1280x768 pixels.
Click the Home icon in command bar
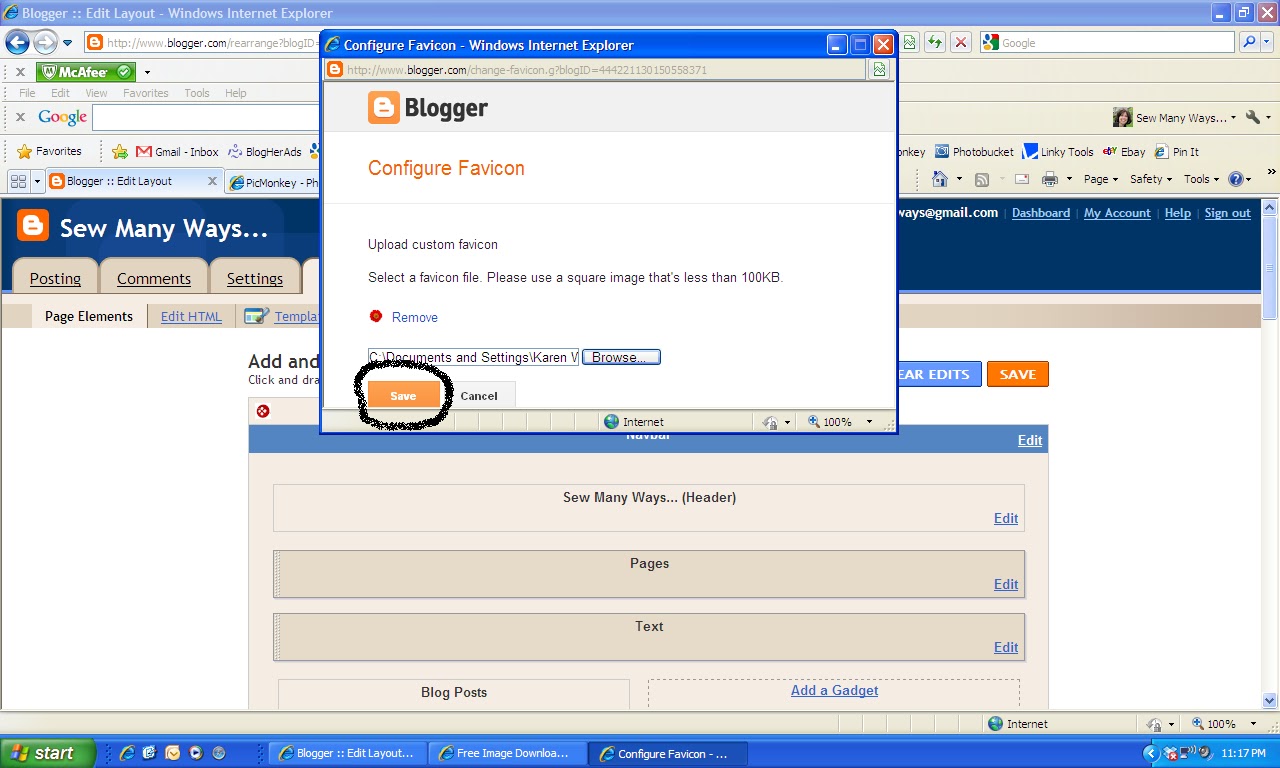pos(939,179)
